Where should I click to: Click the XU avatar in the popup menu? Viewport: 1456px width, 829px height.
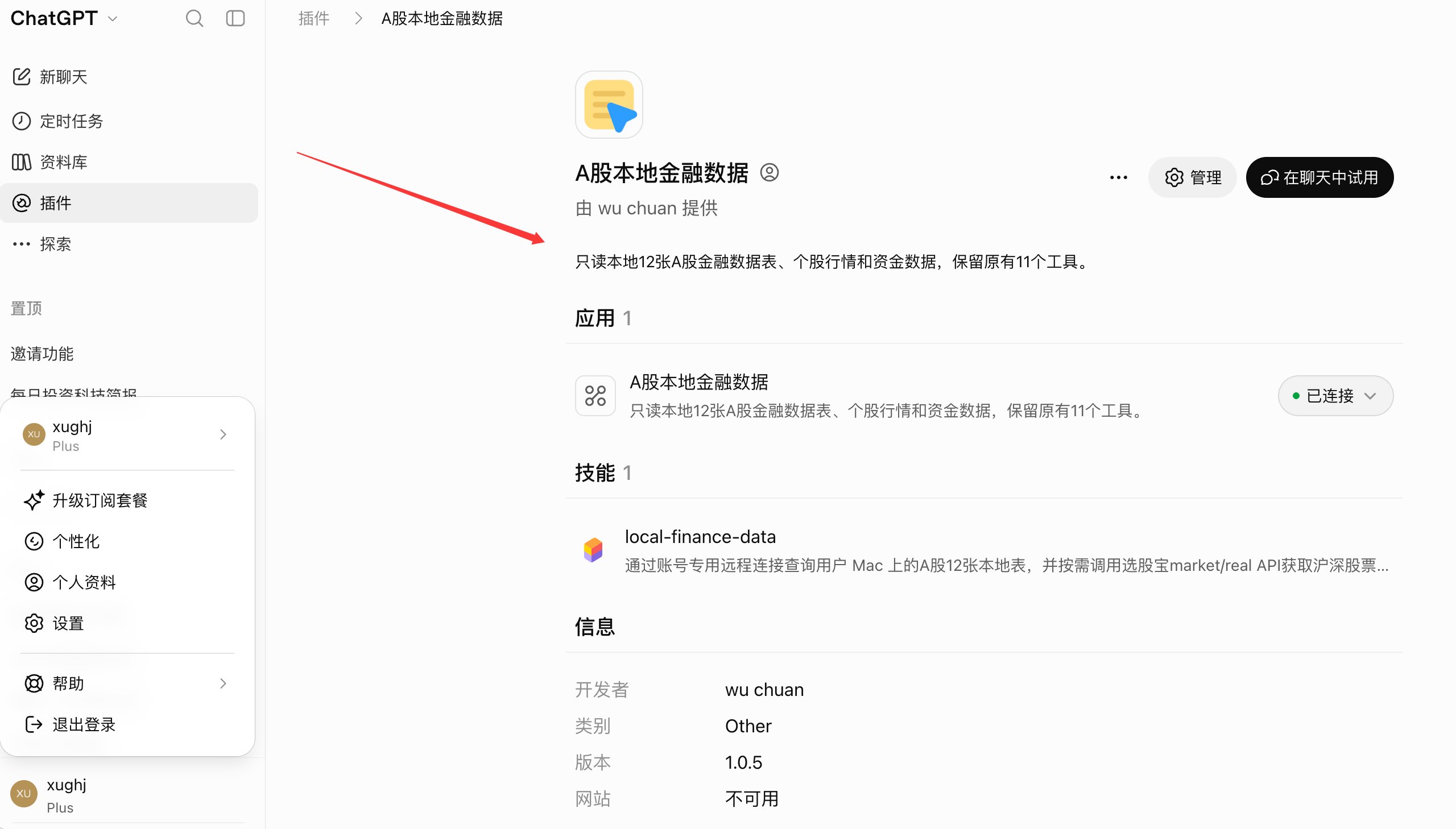point(34,434)
